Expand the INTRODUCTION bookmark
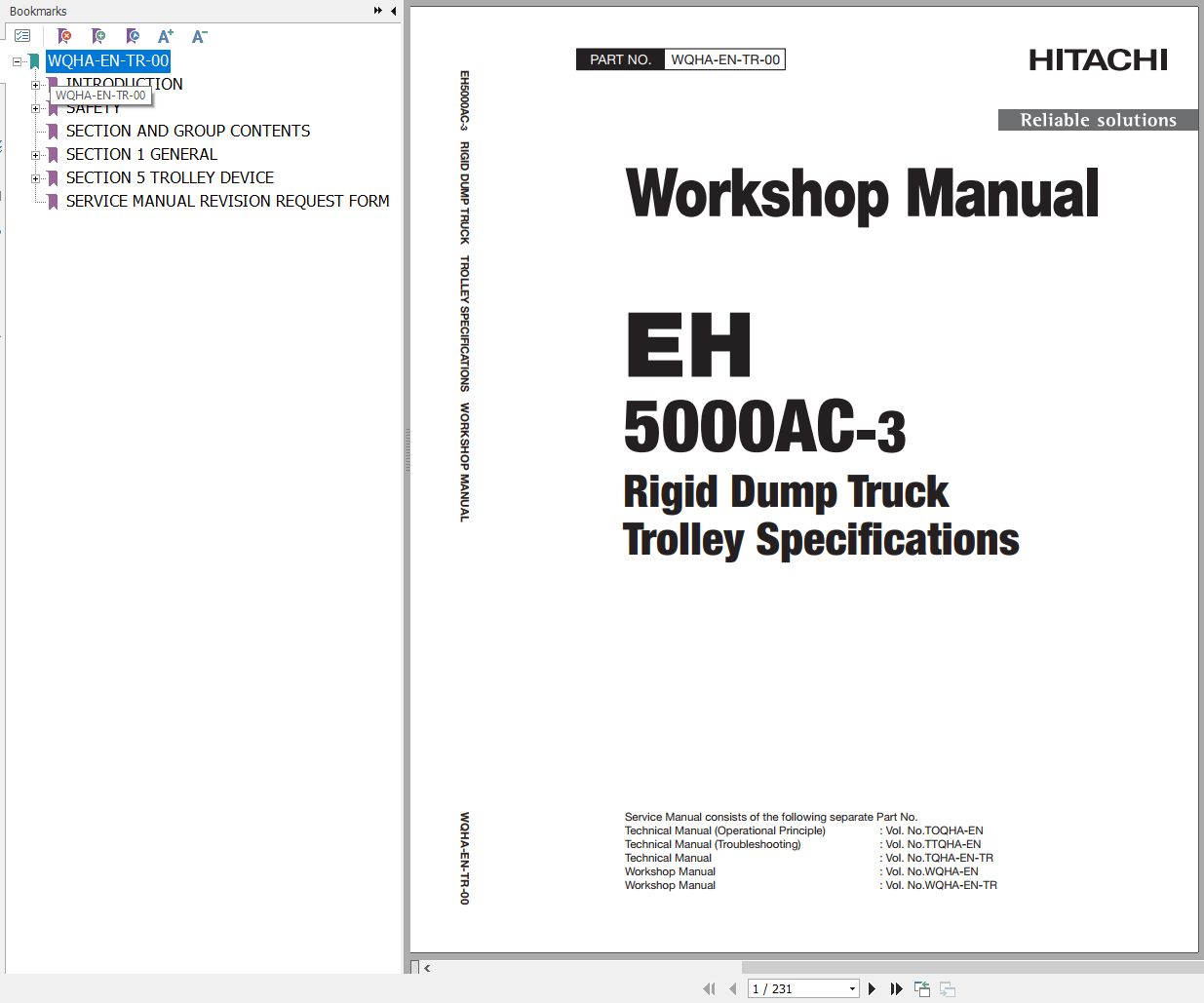Screen dimensions: 1204x1003 35,85
